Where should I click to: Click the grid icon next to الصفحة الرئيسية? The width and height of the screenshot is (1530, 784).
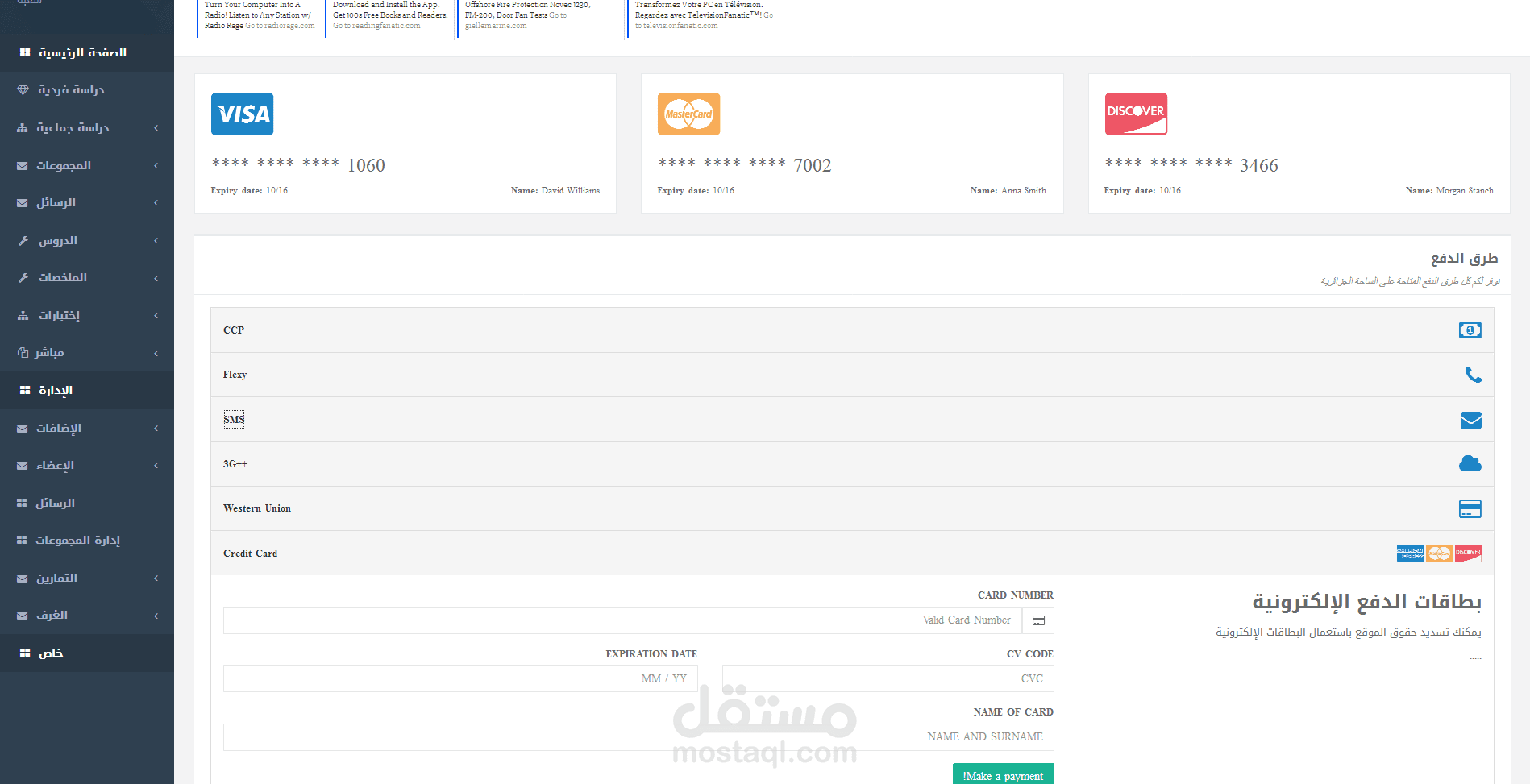(x=25, y=52)
